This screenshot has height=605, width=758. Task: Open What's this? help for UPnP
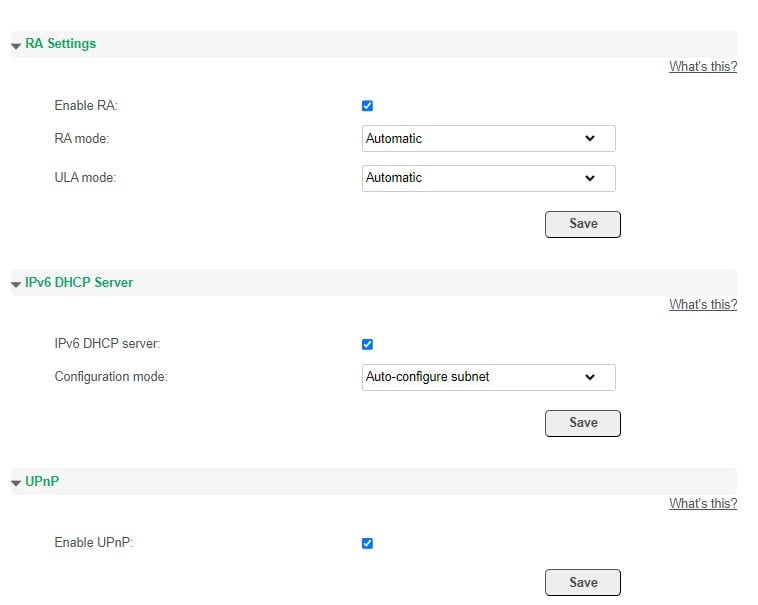[703, 504]
